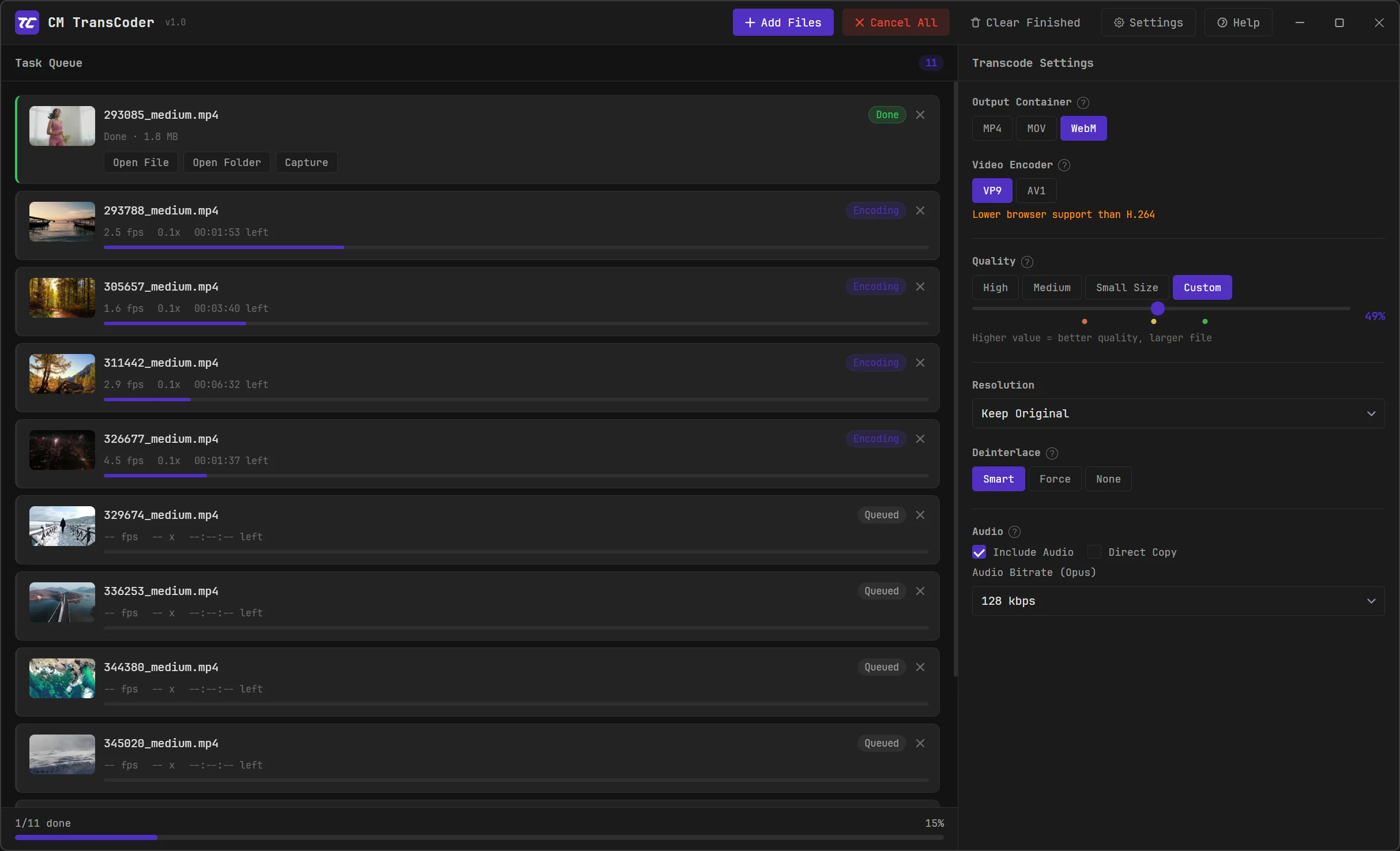Remove 293788_medium.mp4 with its X icon
Viewport: 1400px width, 851px height.
point(920,210)
